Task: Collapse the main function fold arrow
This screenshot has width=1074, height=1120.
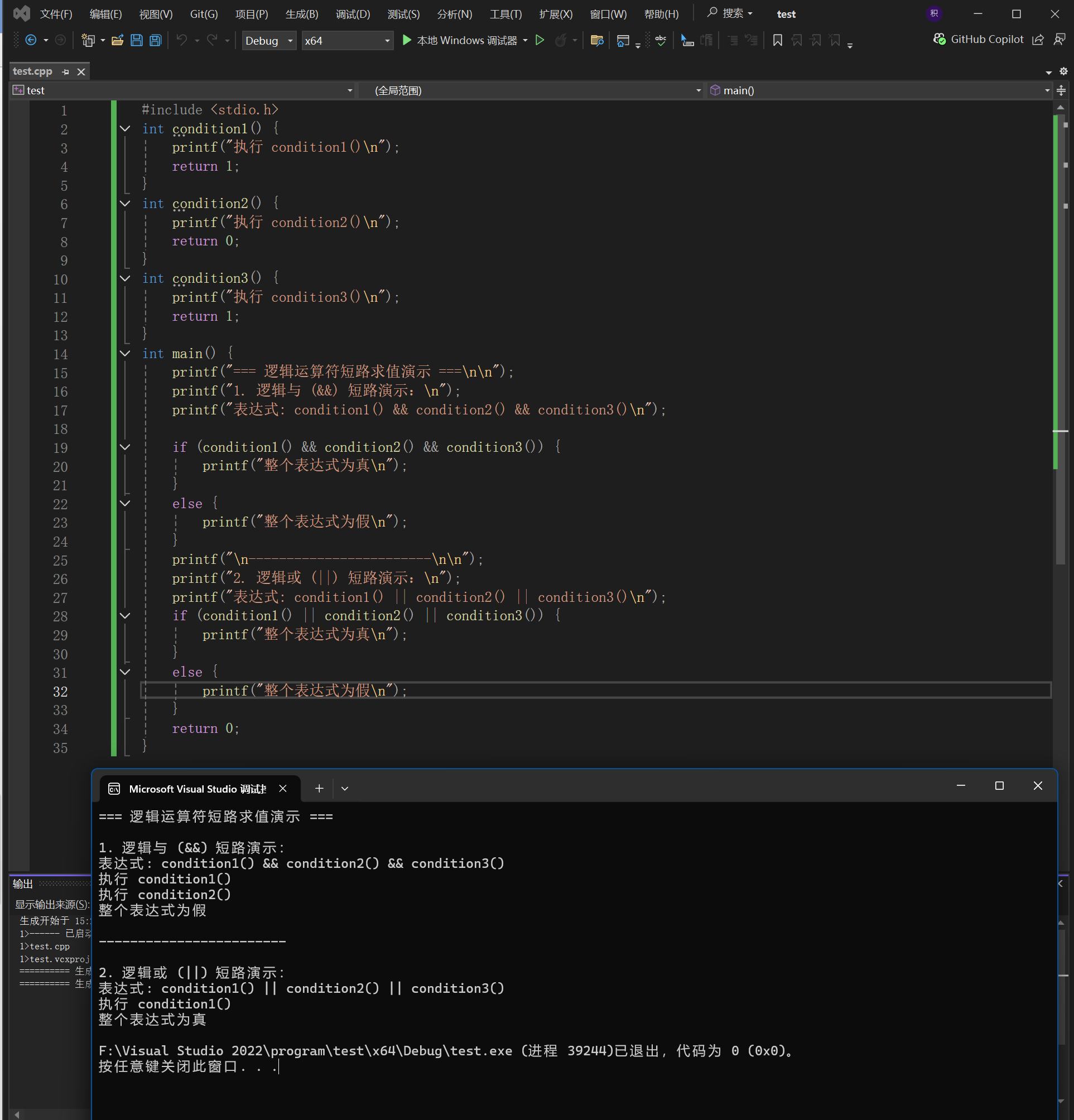Action: point(125,354)
